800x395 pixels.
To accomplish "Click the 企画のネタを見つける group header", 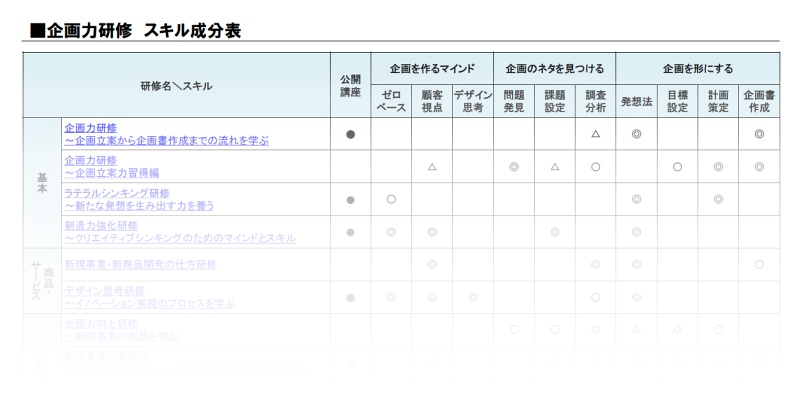I will point(555,68).
